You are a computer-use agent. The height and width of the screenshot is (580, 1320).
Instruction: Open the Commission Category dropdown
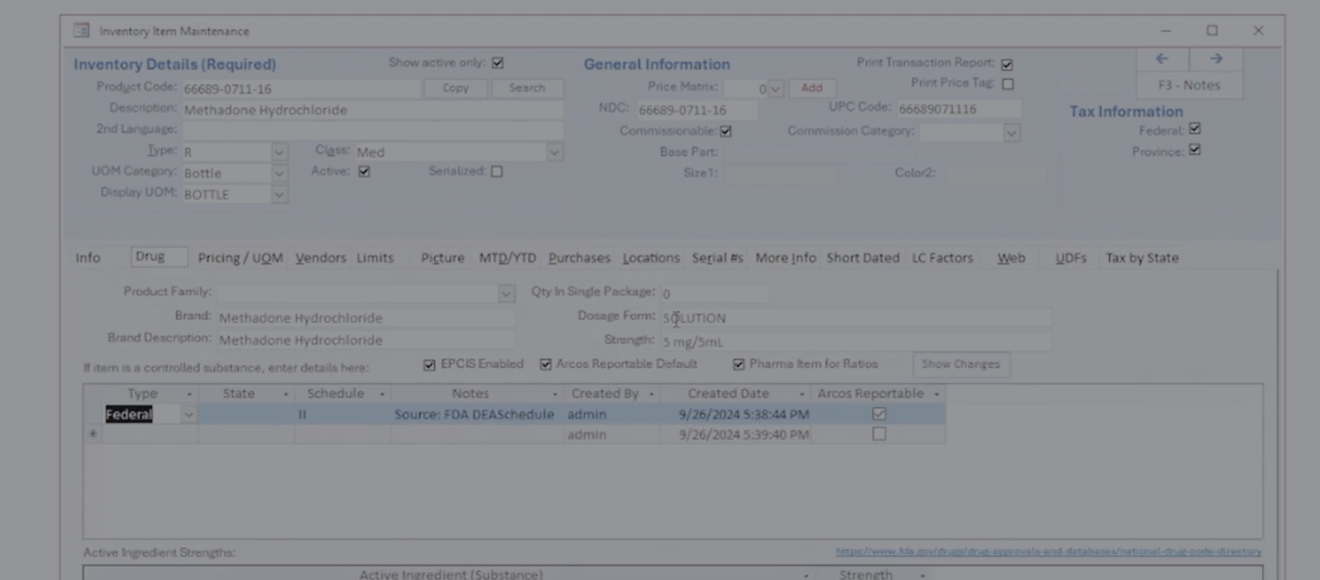pyautogui.click(x=1011, y=133)
